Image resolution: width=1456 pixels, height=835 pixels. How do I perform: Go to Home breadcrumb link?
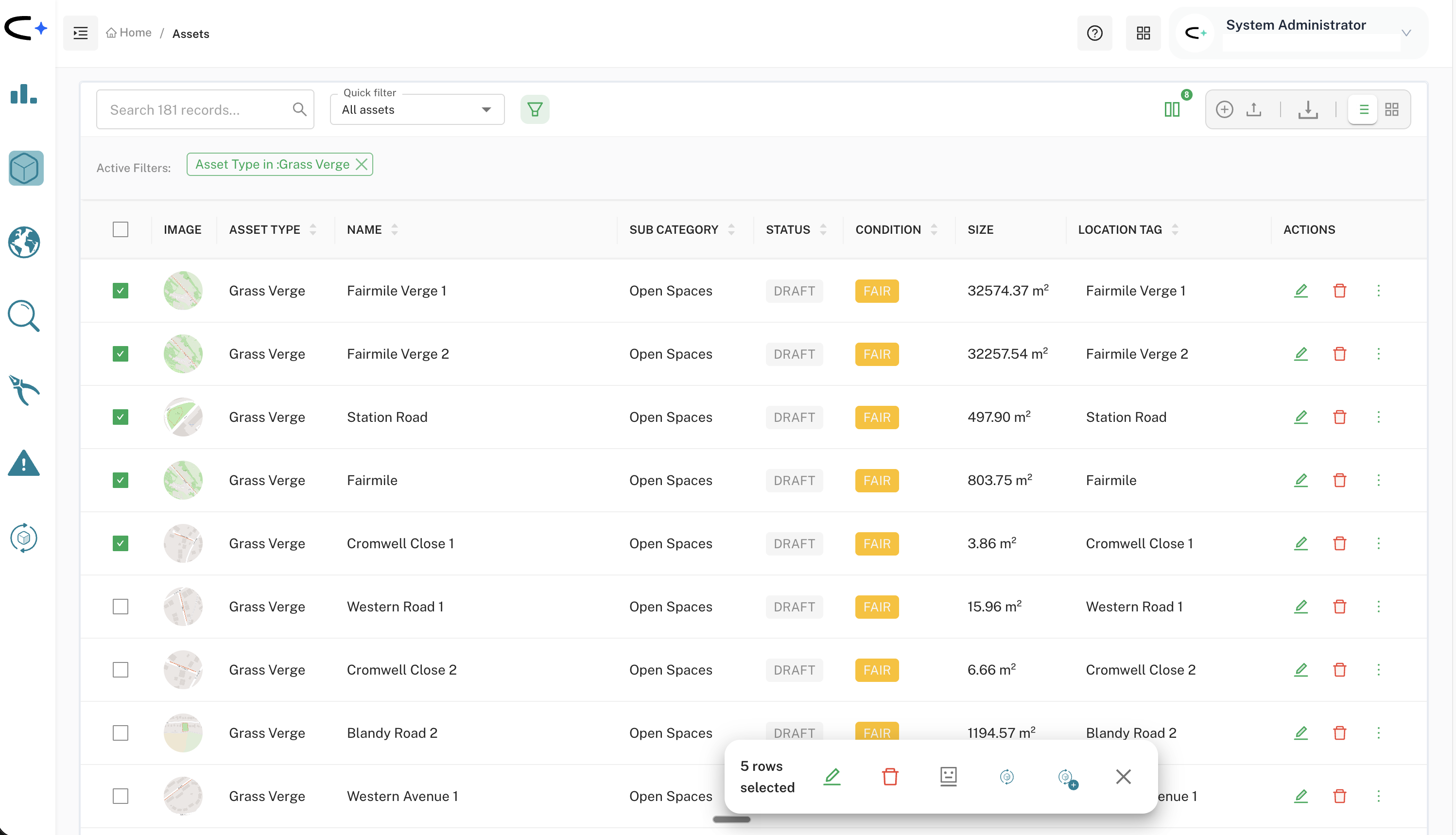coord(129,33)
